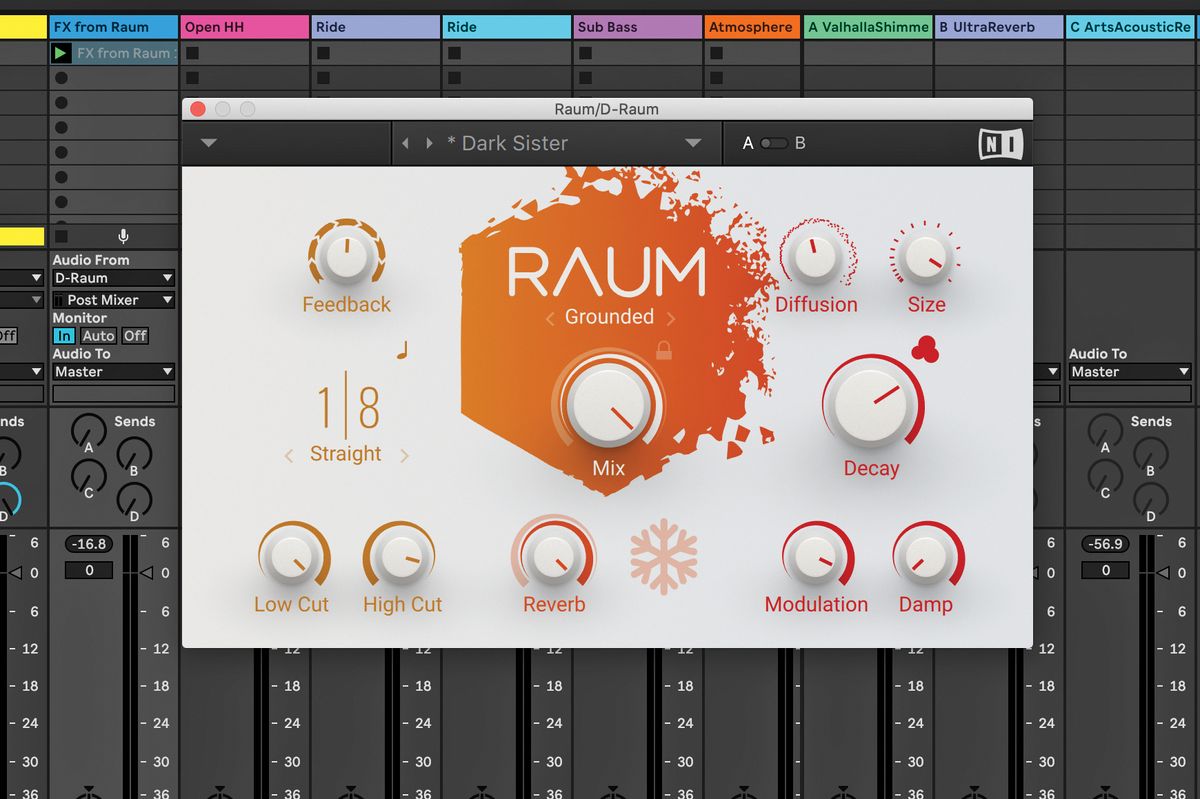Turn the Decay knob
Screen dimensions: 1200x799
pyautogui.click(x=871, y=404)
